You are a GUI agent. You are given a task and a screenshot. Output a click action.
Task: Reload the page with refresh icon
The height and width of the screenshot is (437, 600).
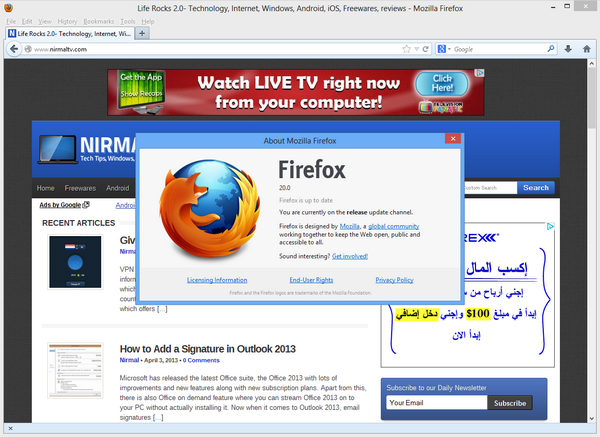pyautogui.click(x=425, y=49)
